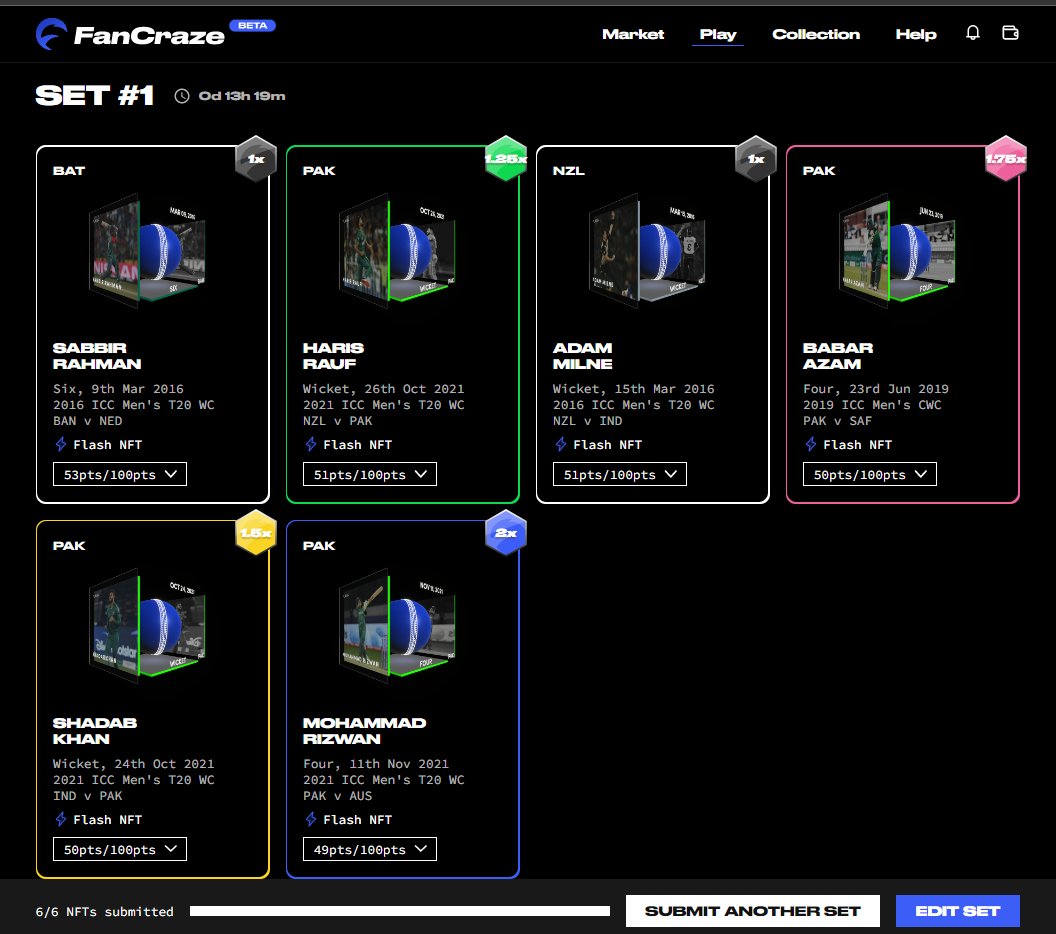Expand 51pts/100pts dropdown on Adam Milne card
Viewport: 1056px width, 934px height.
click(x=620, y=474)
